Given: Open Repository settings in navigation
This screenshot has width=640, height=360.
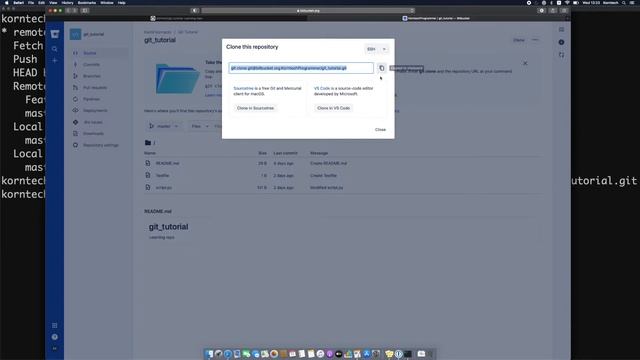Looking at the screenshot, I should [x=100, y=145].
